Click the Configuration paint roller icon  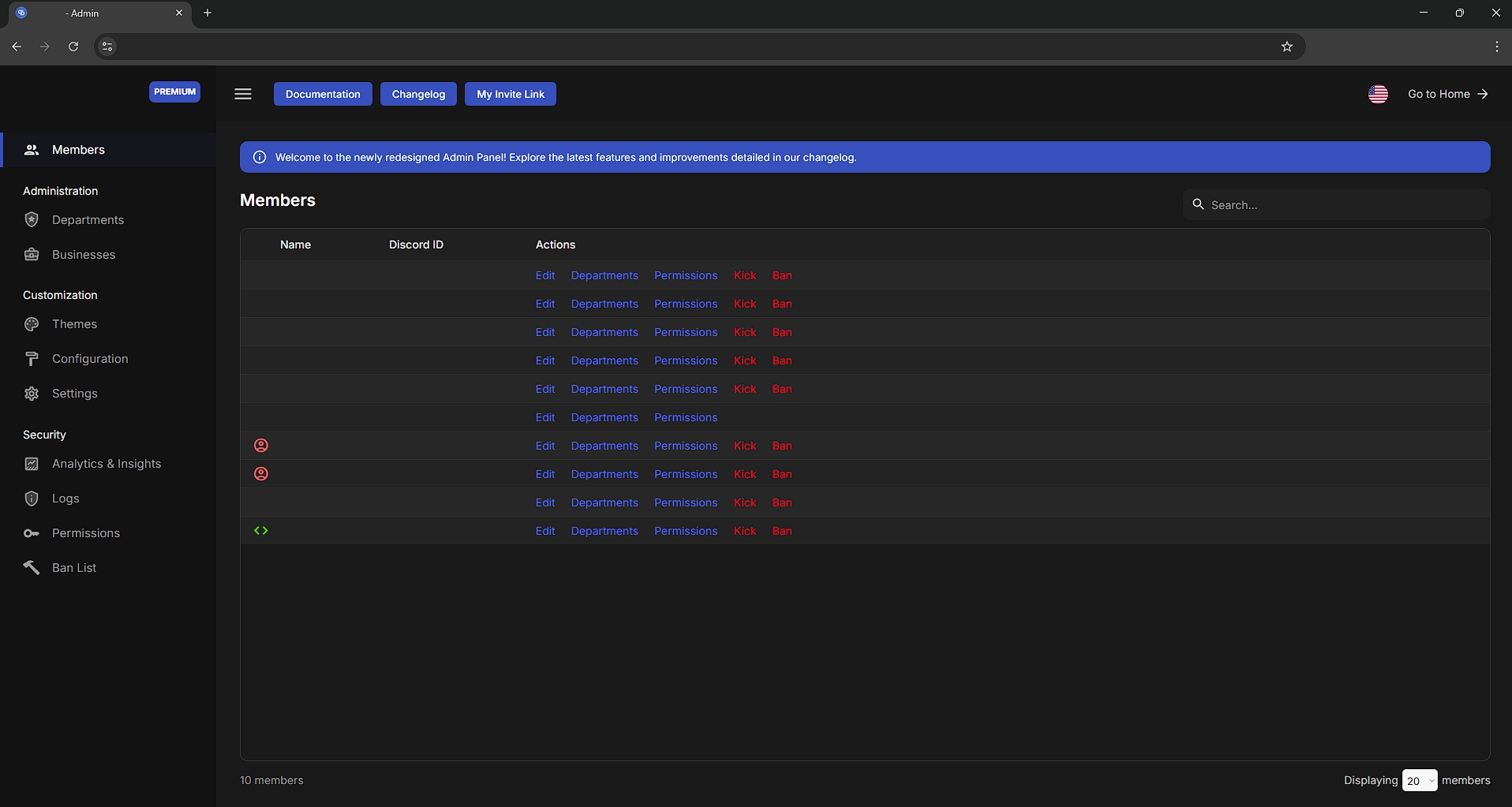pos(32,359)
